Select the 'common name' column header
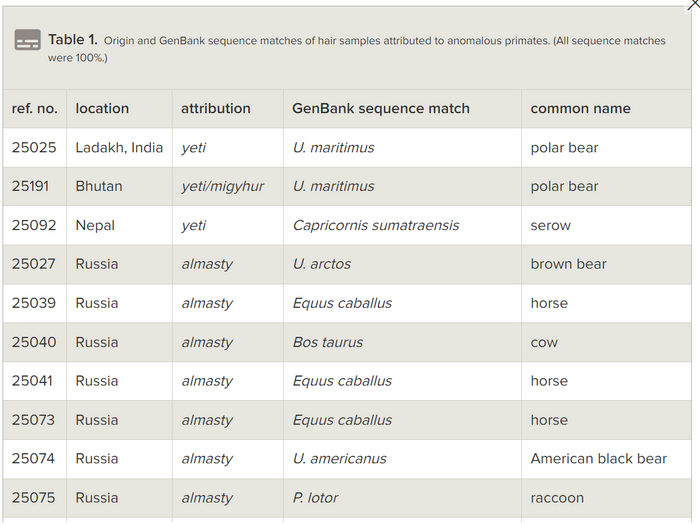 580,108
